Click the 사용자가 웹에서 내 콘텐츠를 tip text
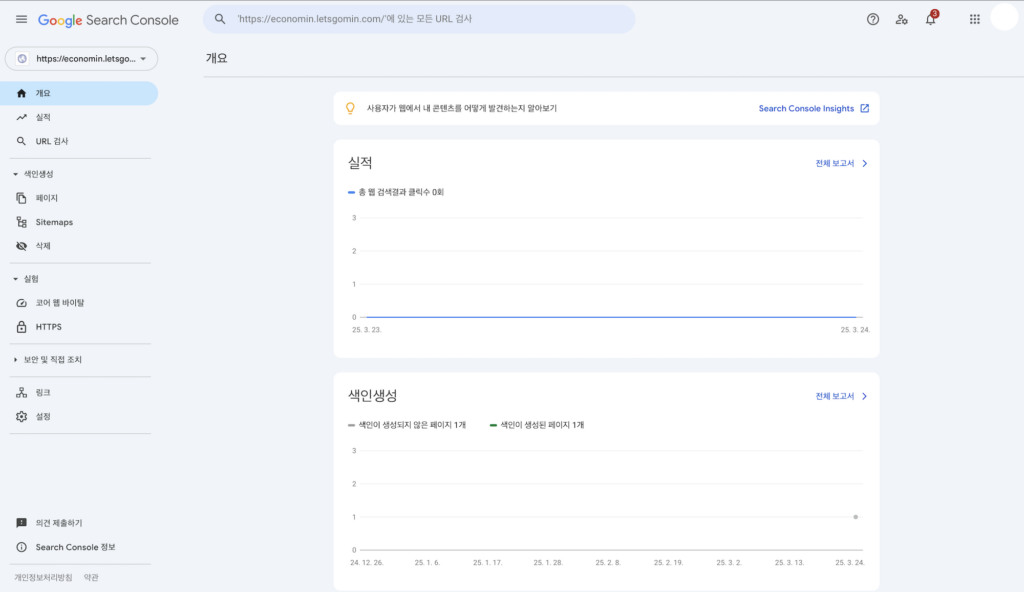The image size is (1024, 592). 462,108
